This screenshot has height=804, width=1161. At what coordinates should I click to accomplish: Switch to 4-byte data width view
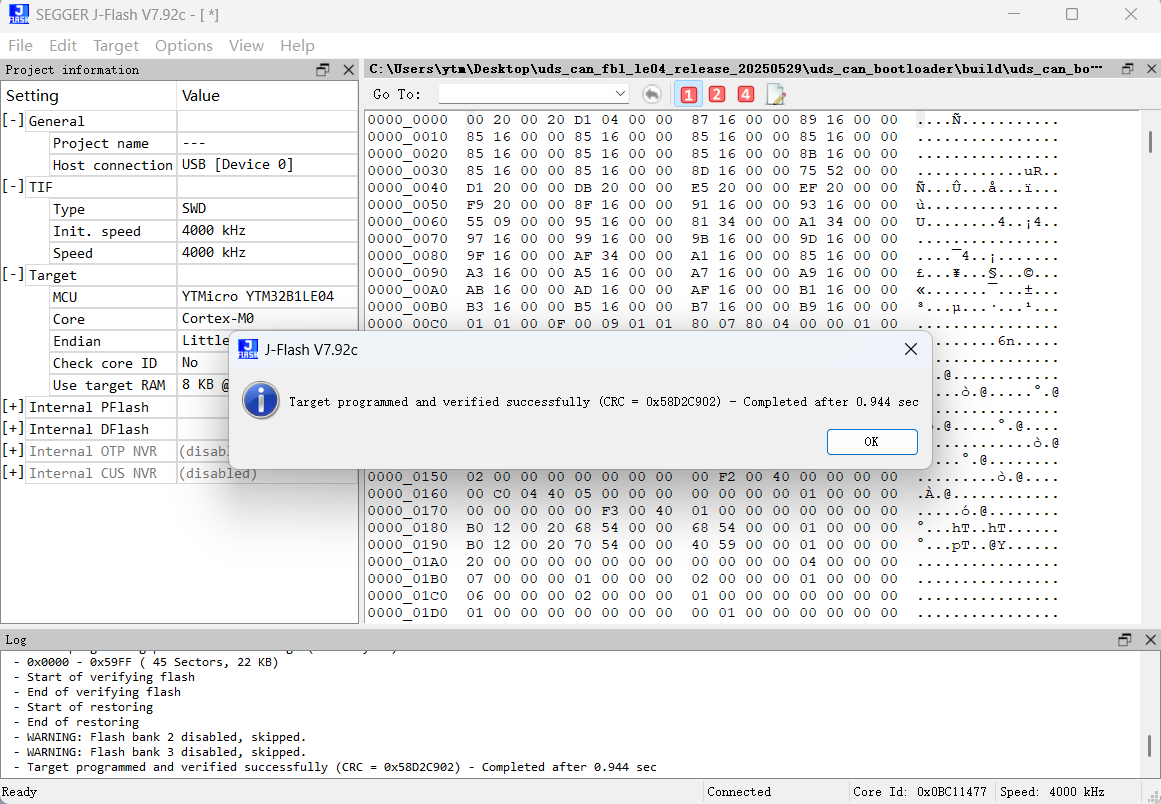point(745,94)
